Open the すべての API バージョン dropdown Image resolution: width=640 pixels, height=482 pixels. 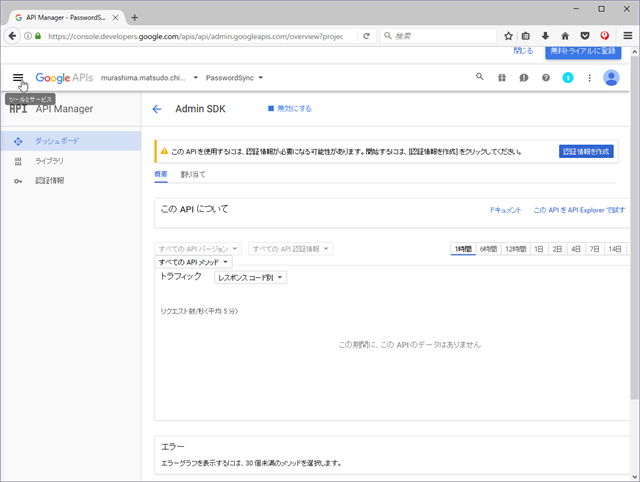tap(198, 249)
